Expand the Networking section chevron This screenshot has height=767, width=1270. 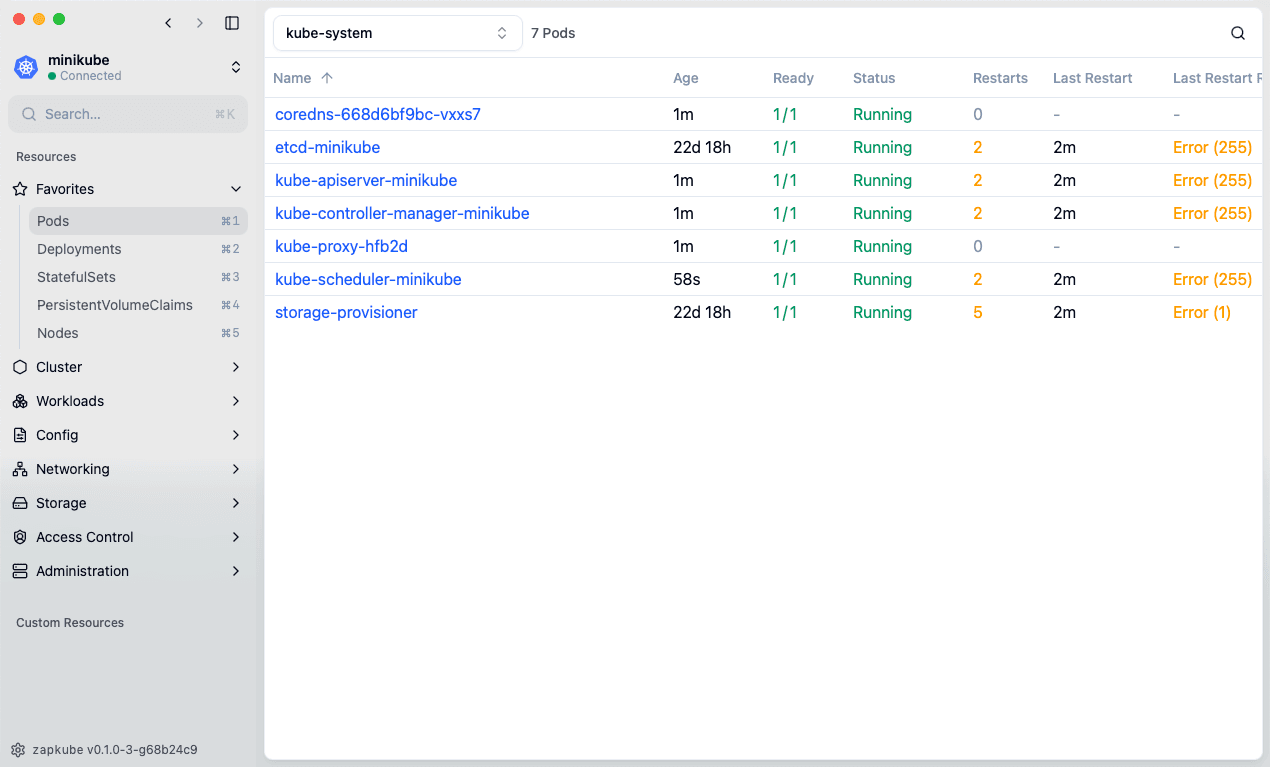236,469
